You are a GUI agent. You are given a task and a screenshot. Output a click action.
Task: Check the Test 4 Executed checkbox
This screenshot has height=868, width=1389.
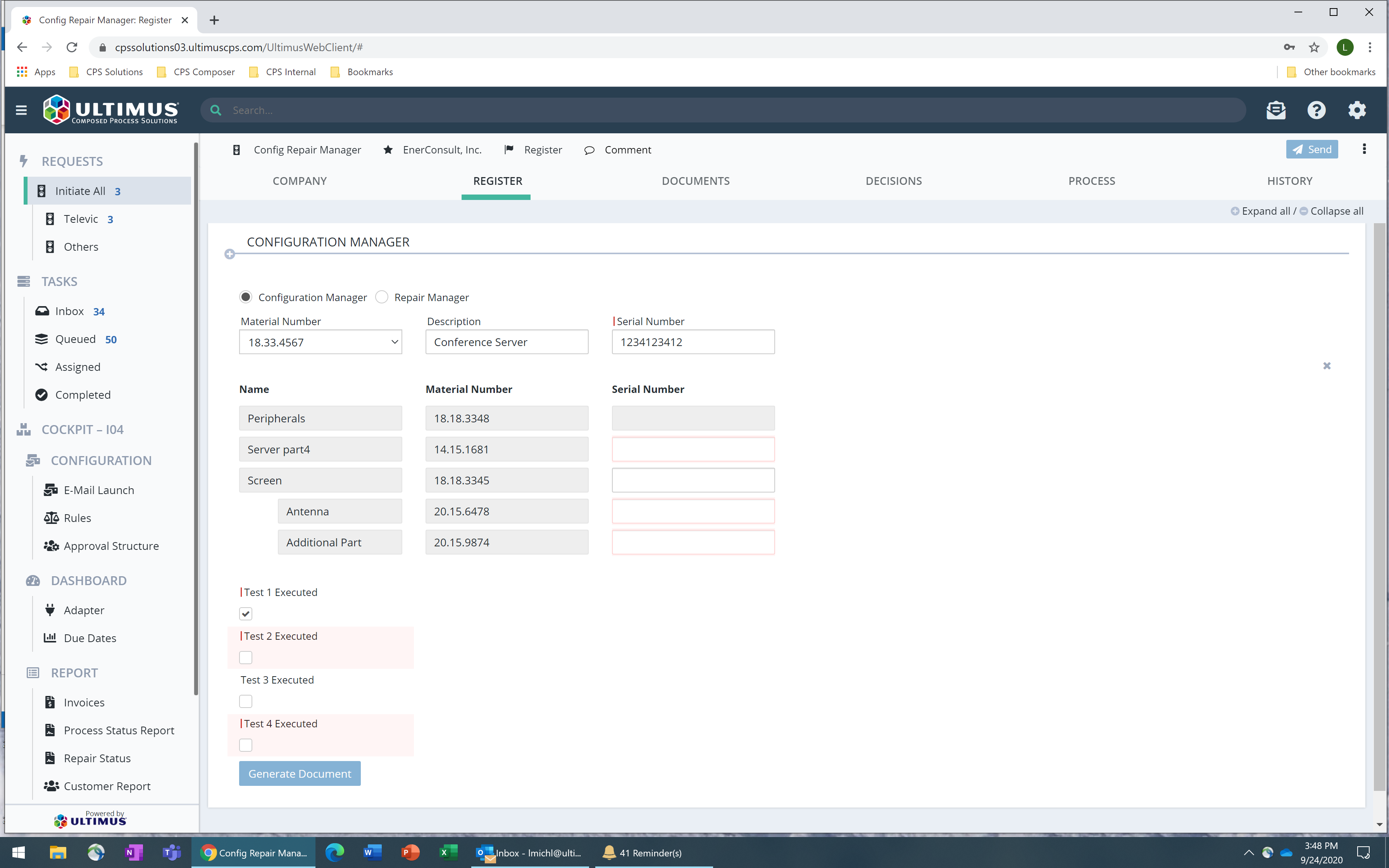coord(246,745)
